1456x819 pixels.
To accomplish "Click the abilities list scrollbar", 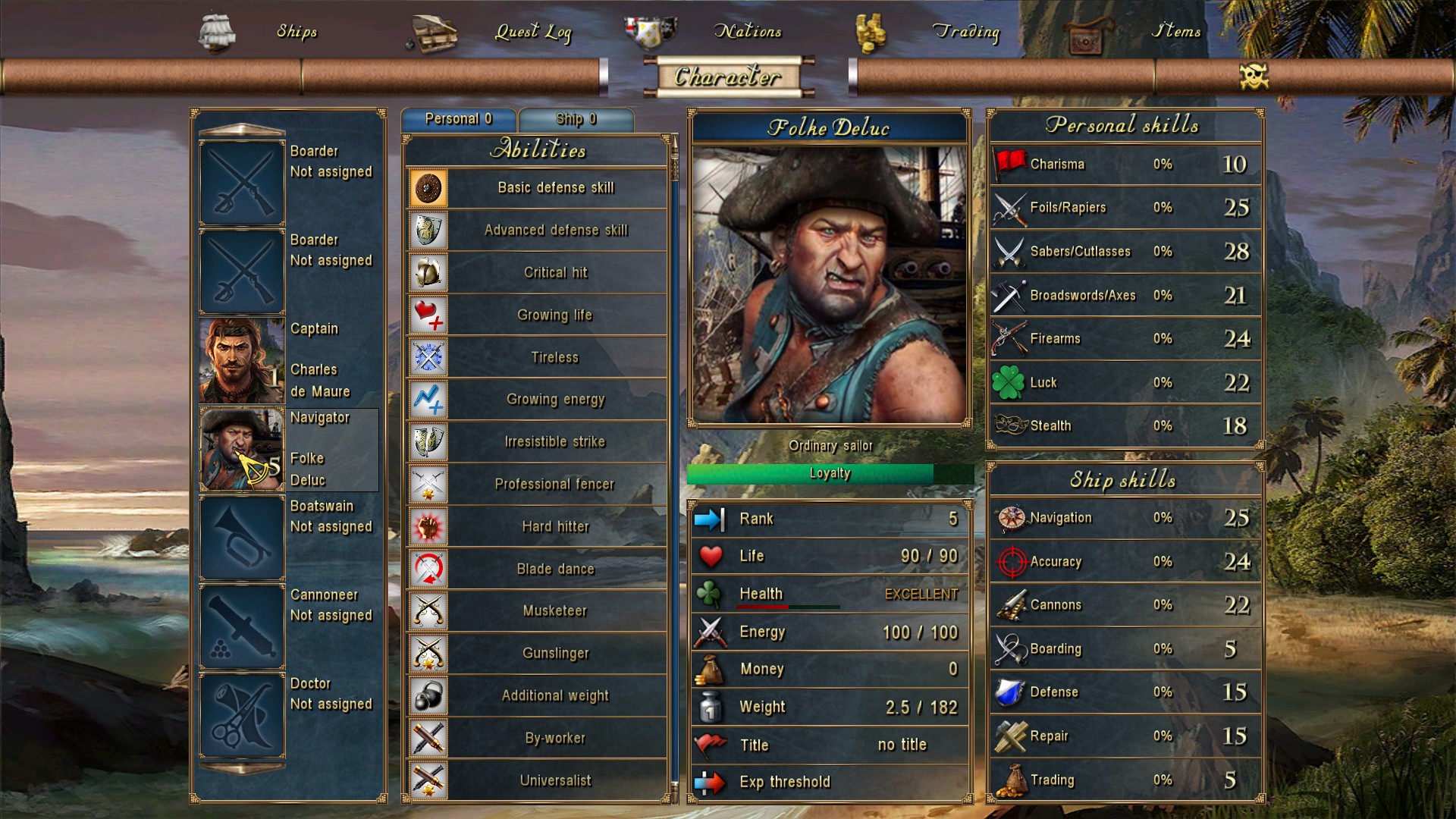I will pyautogui.click(x=674, y=468).
